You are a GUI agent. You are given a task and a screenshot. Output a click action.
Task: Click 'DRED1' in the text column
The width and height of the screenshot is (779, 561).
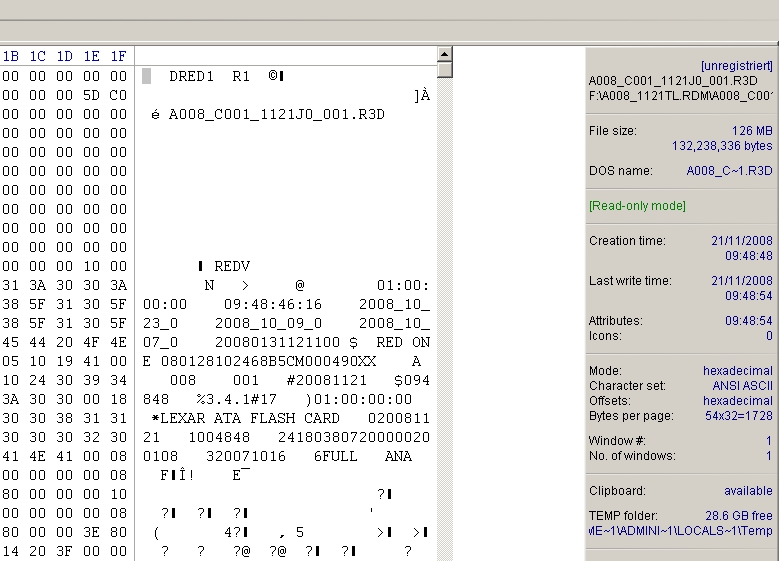tap(191, 76)
